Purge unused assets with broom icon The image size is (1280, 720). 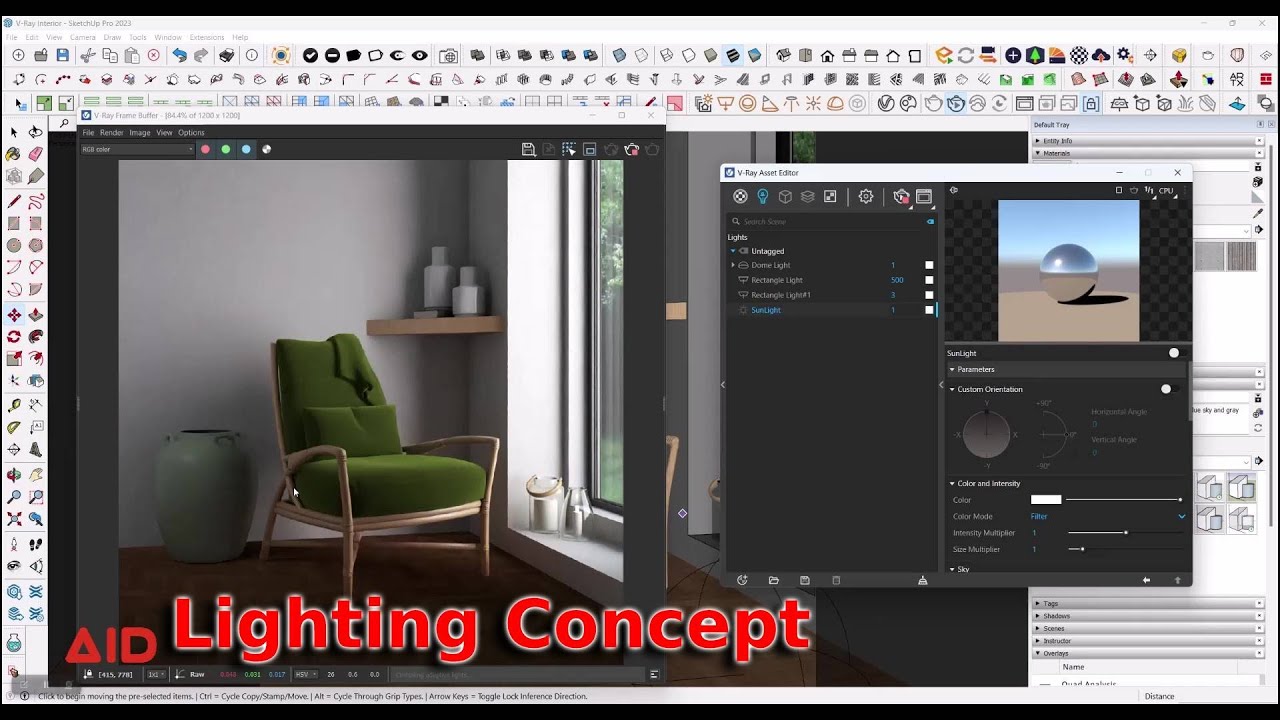923,580
